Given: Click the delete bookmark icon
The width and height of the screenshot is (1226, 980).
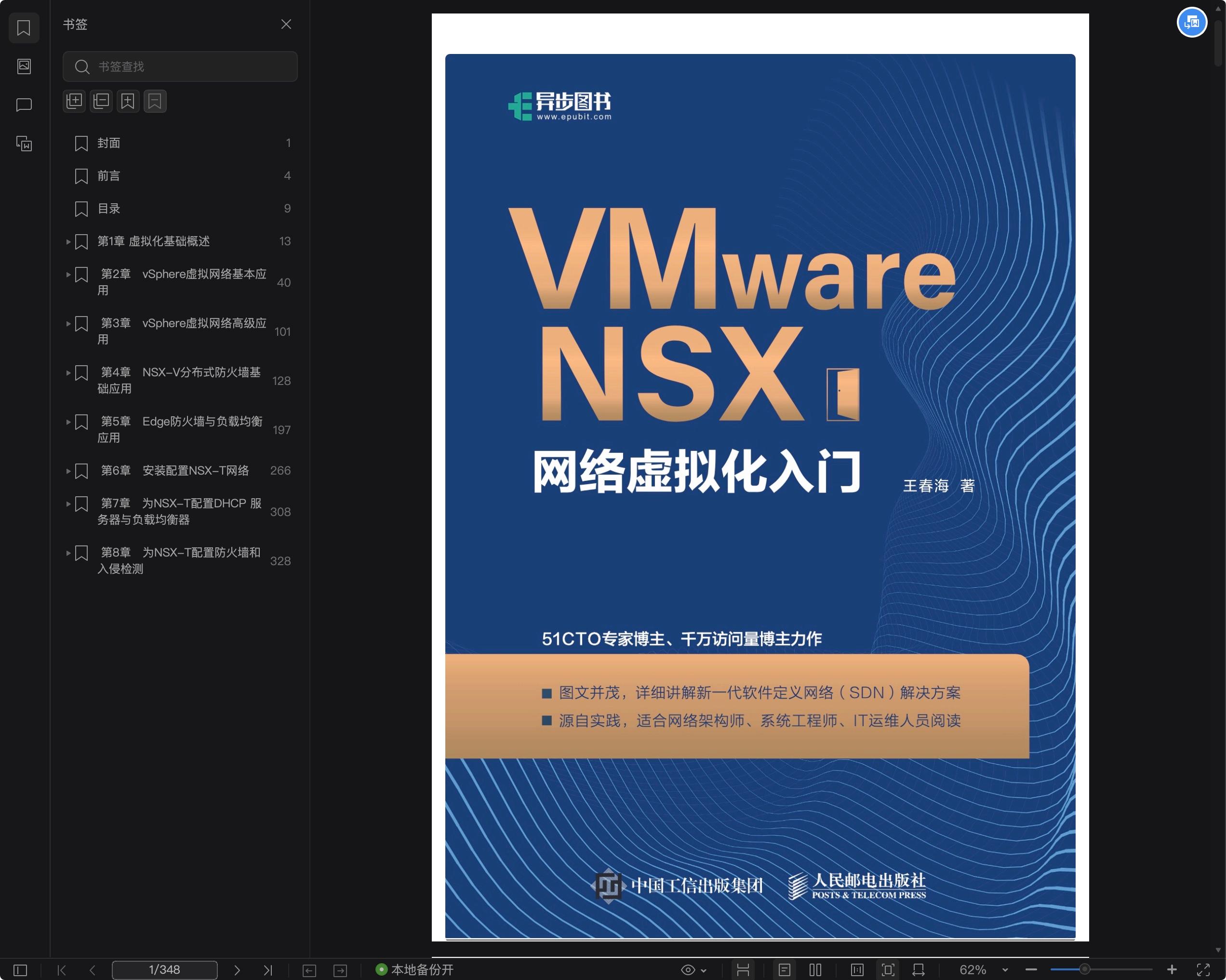Looking at the screenshot, I should [155, 101].
